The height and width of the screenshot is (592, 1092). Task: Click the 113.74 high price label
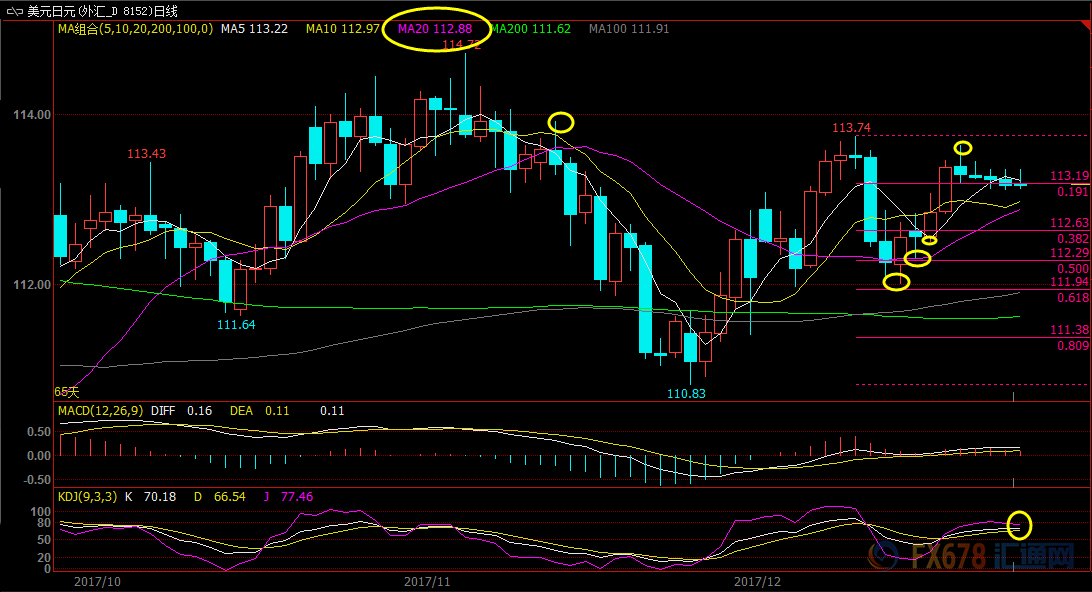point(851,128)
